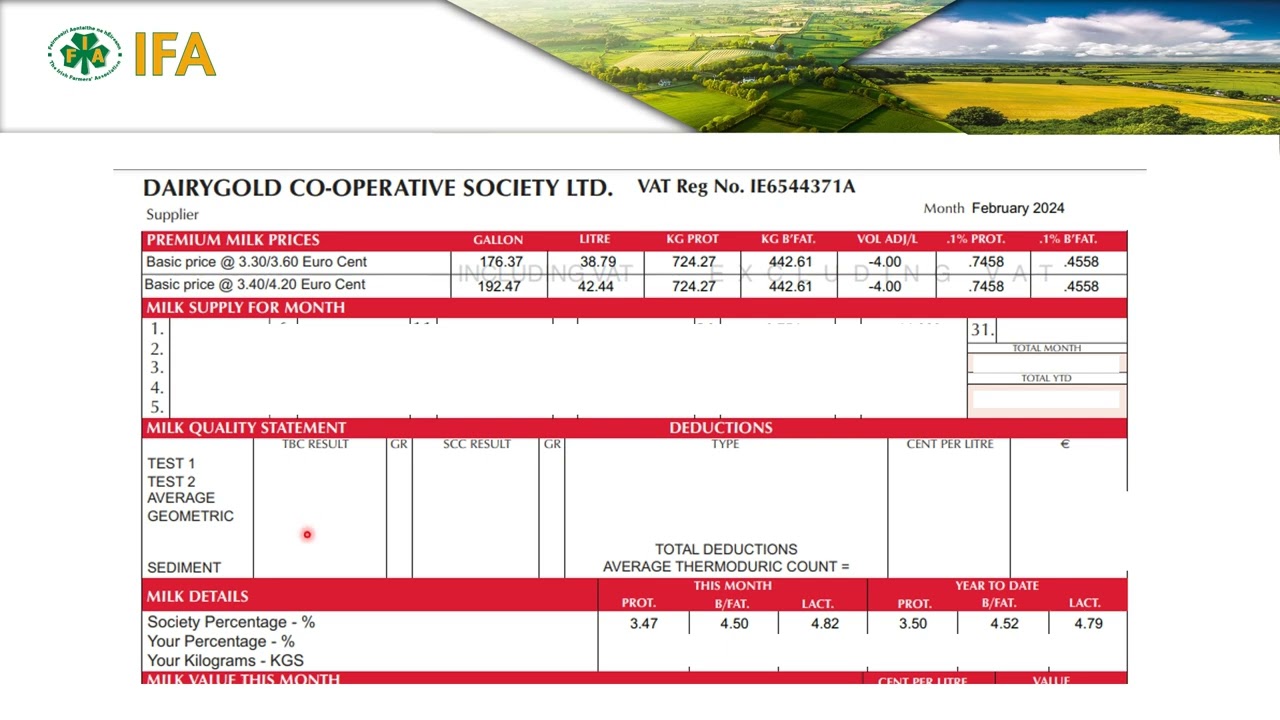The height and width of the screenshot is (720, 1280).
Task: Click the KG B'FAT. column header
Action: (788, 239)
